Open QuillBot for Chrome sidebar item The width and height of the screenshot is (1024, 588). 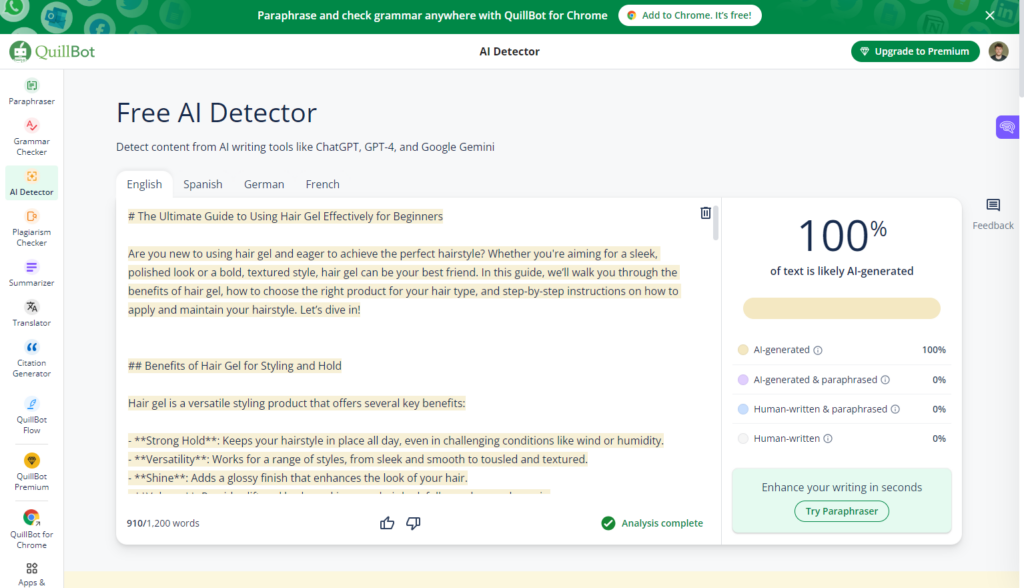(31, 530)
